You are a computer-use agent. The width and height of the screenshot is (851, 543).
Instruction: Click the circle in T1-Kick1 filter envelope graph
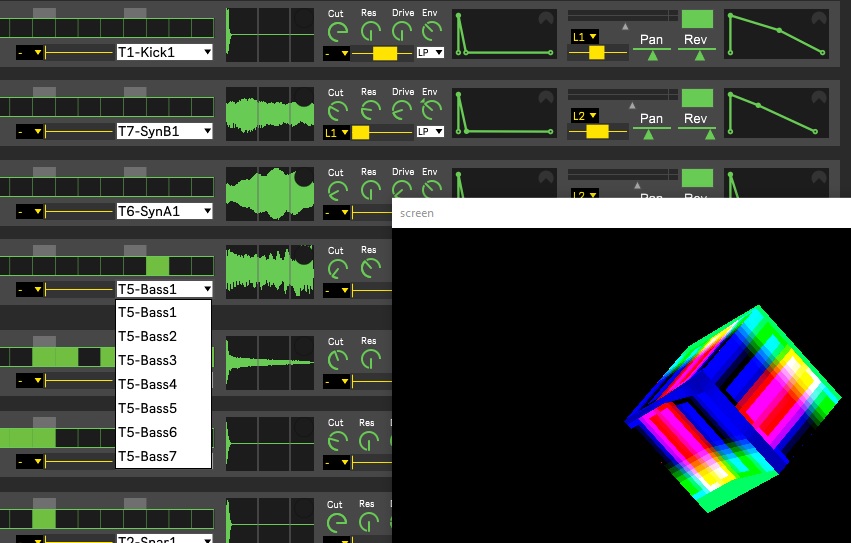coord(545,18)
